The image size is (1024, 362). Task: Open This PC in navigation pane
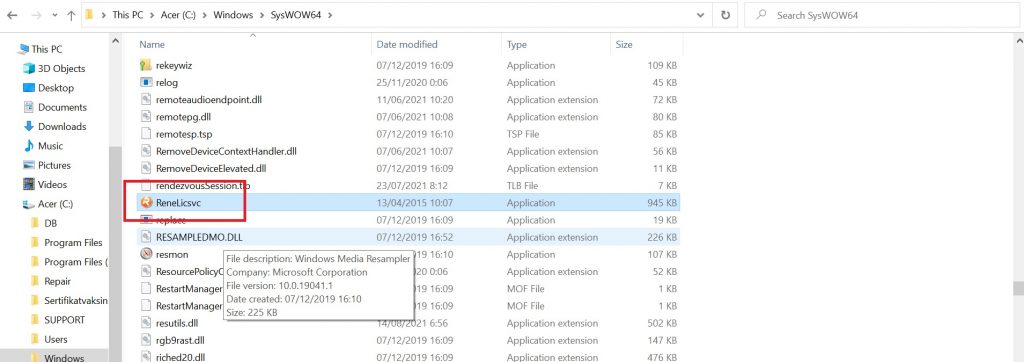click(x=47, y=49)
